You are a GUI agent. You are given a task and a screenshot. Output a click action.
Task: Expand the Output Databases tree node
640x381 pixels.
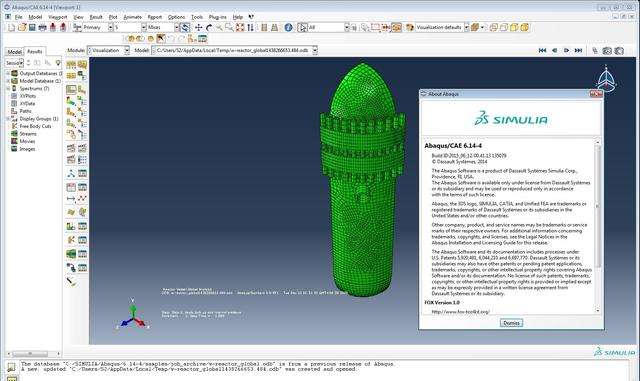(x=8, y=74)
